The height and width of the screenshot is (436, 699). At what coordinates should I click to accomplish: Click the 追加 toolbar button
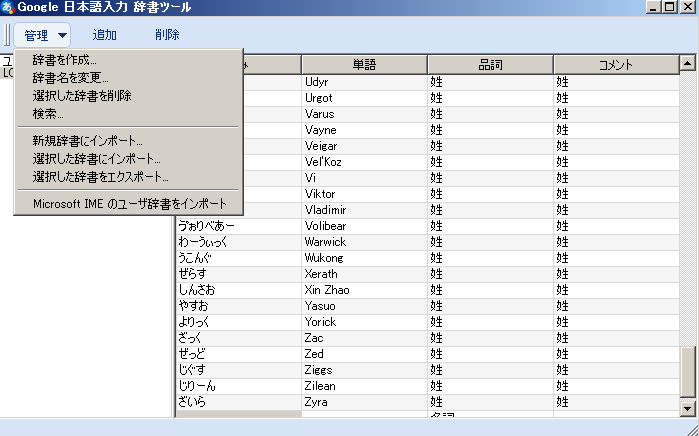pyautogui.click(x=105, y=35)
